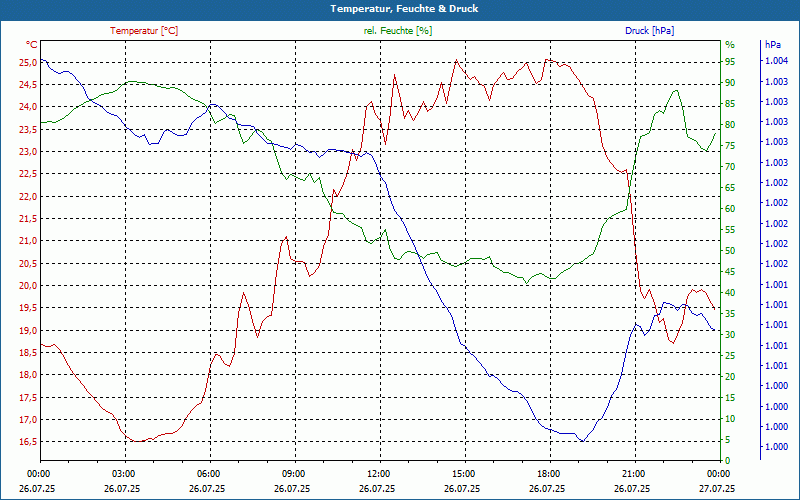Click the '16,5' temperature axis value

(28, 442)
